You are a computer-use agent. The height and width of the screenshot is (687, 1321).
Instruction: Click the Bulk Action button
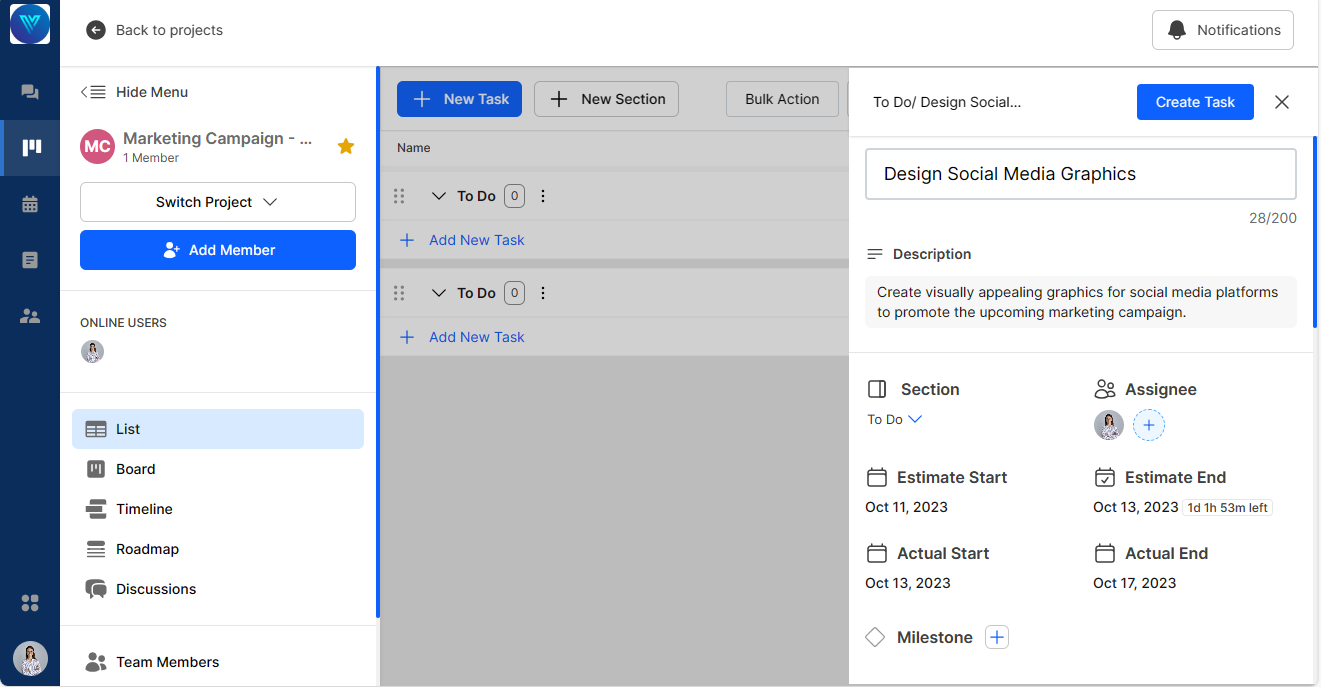(782, 99)
